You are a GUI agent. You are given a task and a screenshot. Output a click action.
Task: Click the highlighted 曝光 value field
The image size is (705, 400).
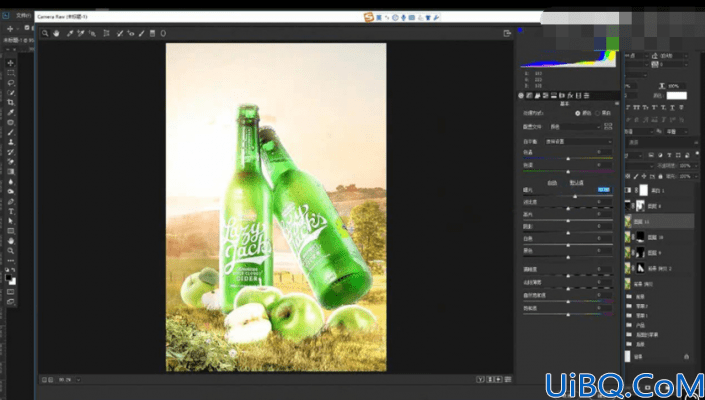[604, 190]
